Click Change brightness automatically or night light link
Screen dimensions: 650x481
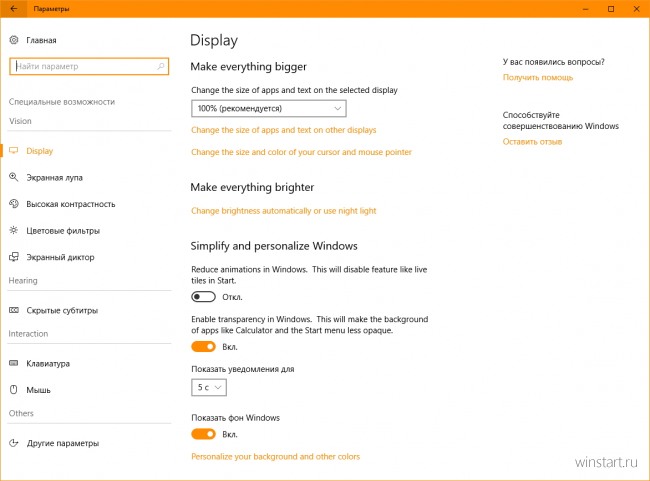pyautogui.click(x=284, y=211)
